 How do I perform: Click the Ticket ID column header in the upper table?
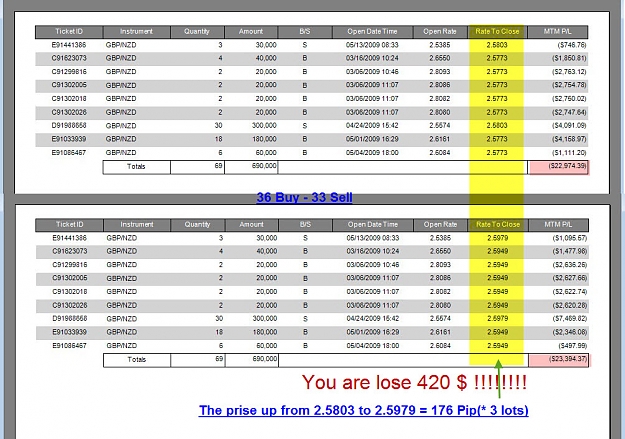coord(69,31)
